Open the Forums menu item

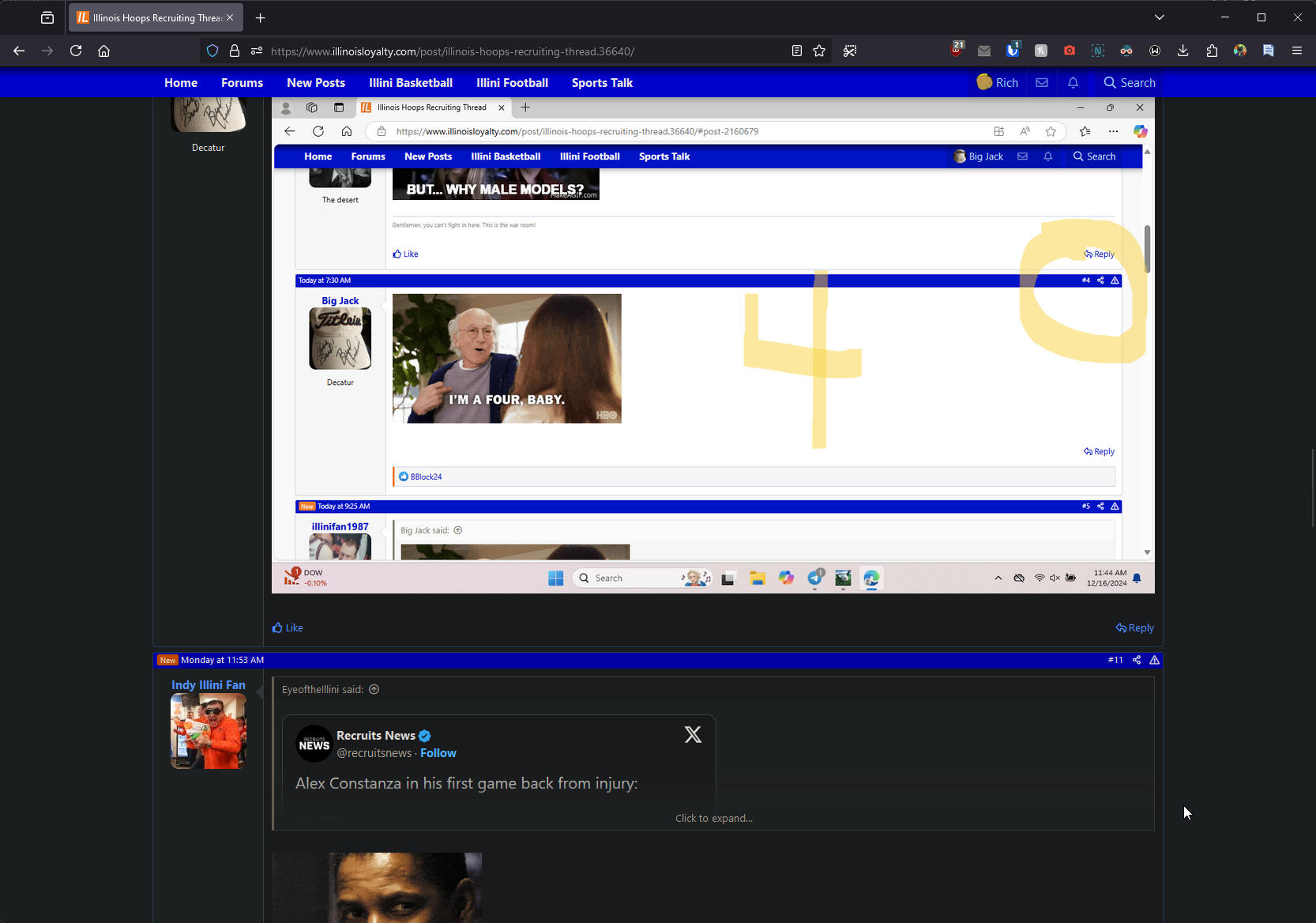[242, 82]
